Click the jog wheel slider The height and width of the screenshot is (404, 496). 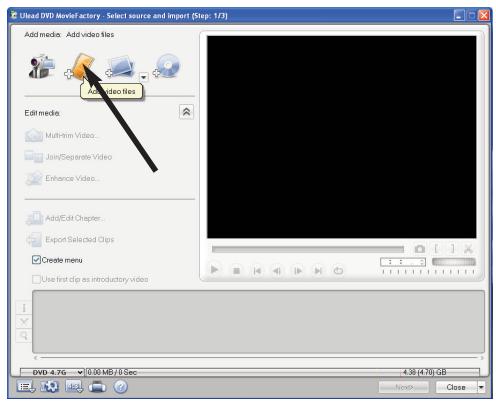coord(454,262)
